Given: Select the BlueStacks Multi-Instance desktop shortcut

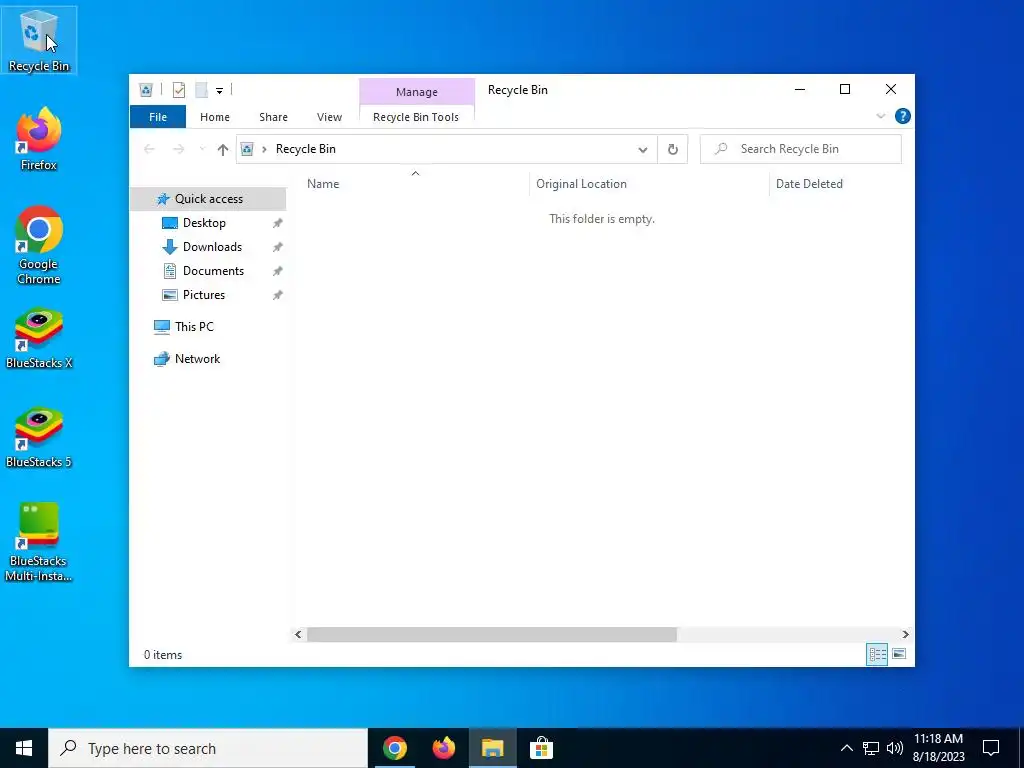Looking at the screenshot, I should click(x=39, y=542).
